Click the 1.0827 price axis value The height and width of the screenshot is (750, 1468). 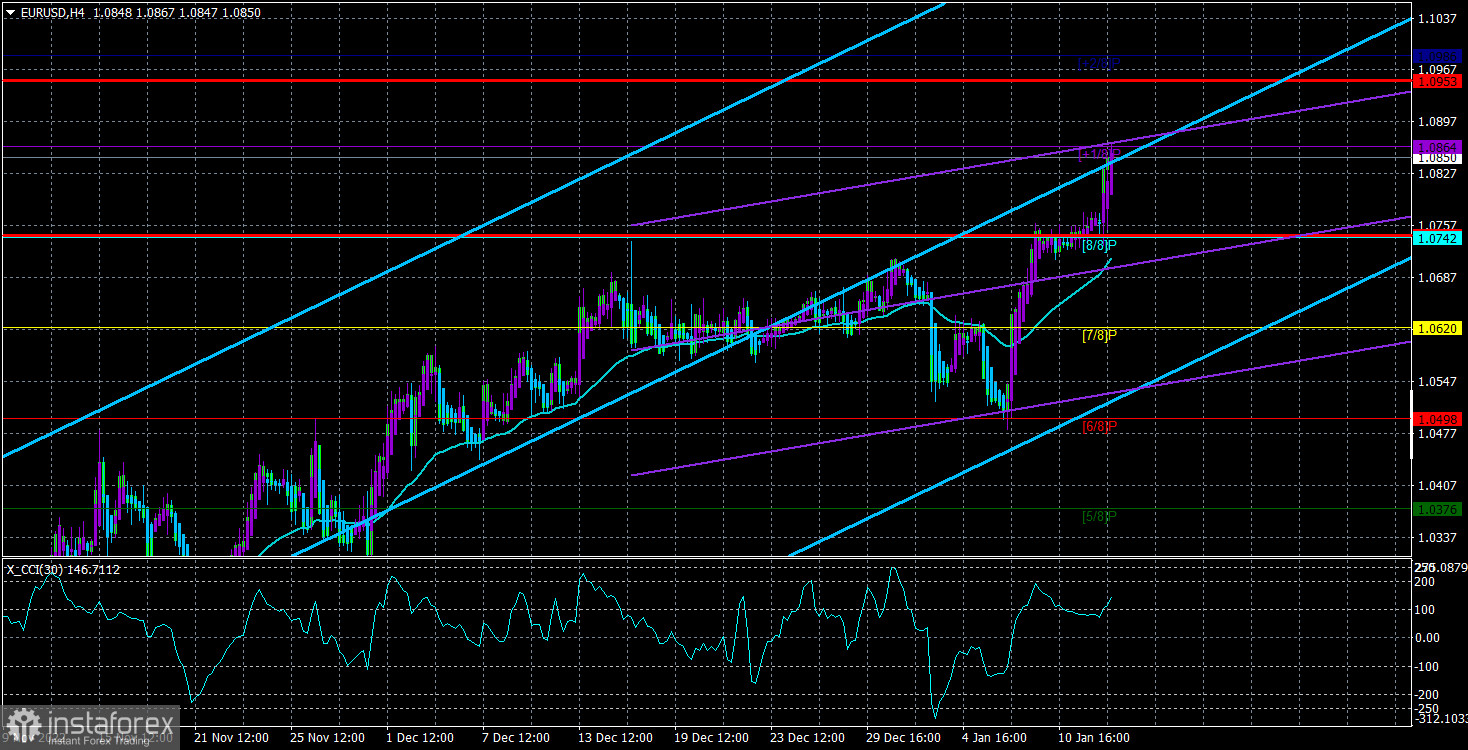coord(1438,173)
